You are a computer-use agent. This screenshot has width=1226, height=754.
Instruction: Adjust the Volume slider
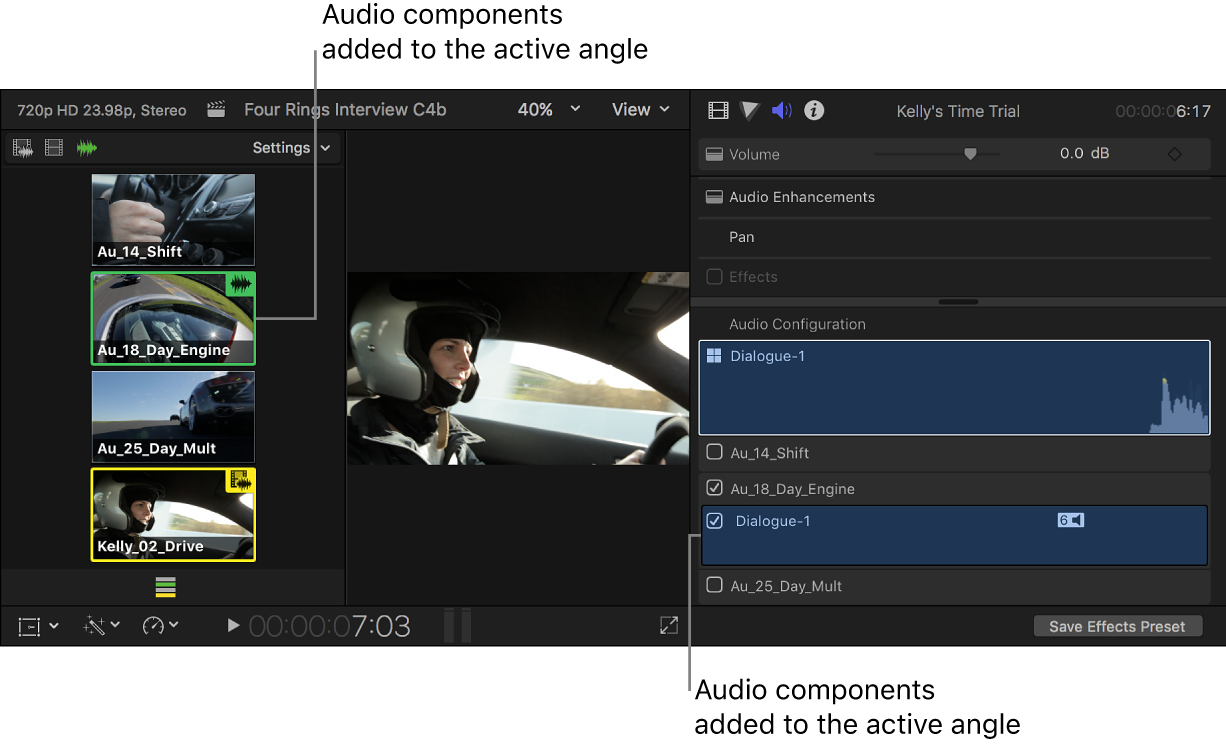tap(969, 154)
